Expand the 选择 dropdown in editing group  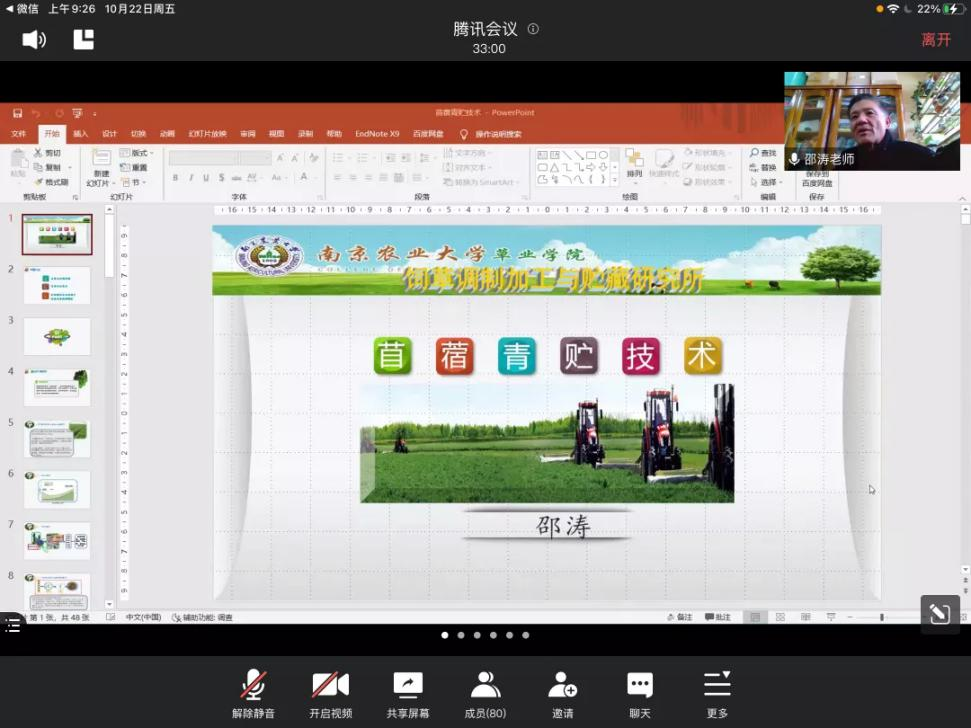(766, 182)
